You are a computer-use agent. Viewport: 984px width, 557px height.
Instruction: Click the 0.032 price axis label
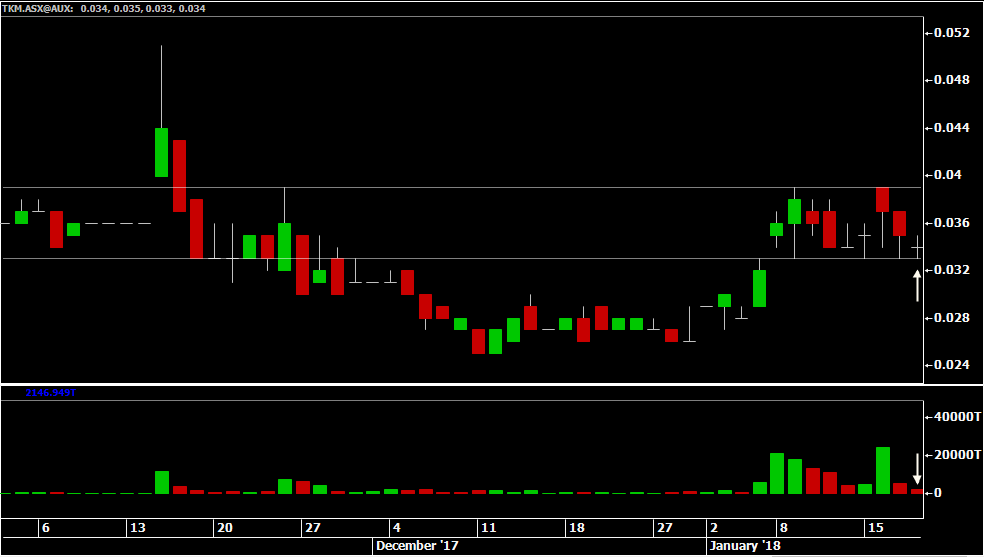click(x=951, y=270)
